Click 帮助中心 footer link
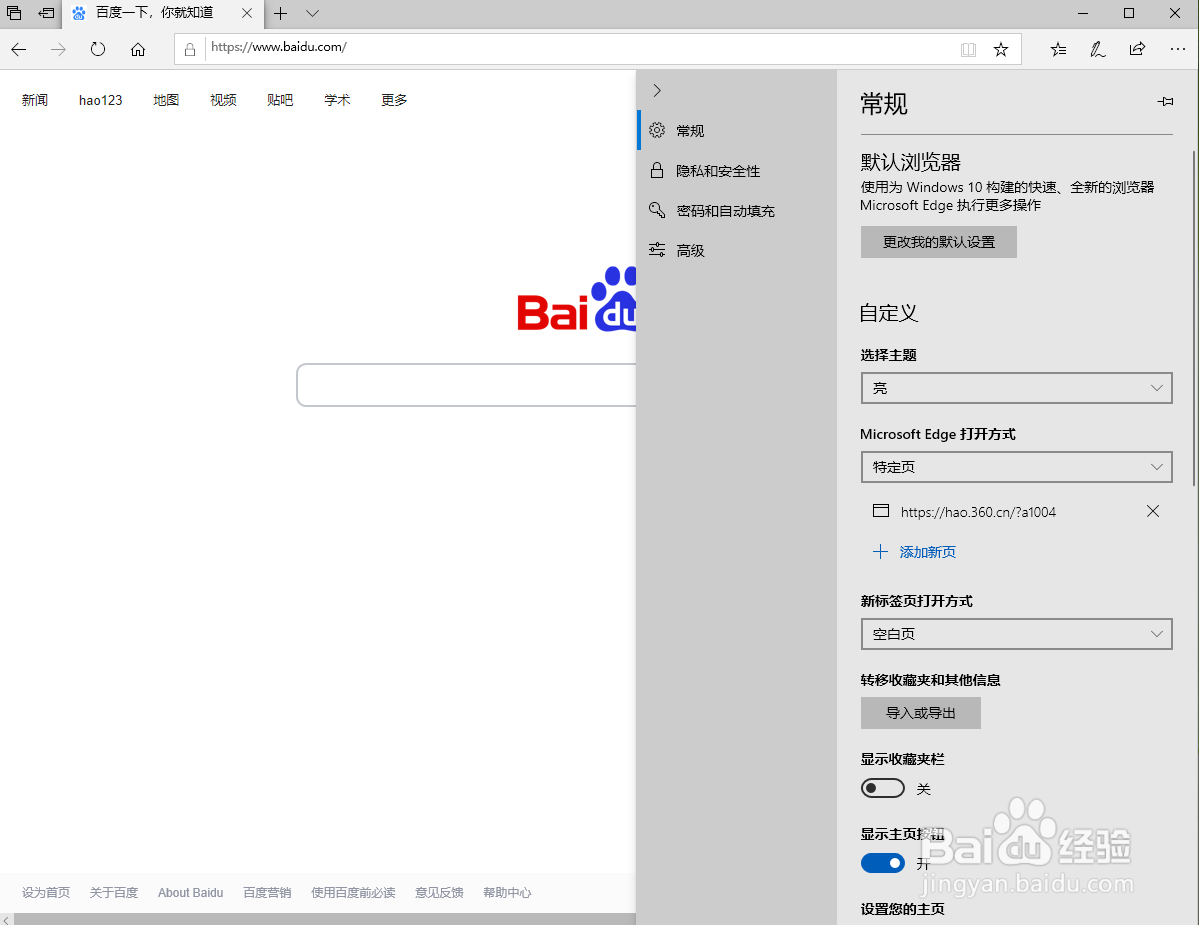Viewport: 1199px width, 925px height. (507, 892)
